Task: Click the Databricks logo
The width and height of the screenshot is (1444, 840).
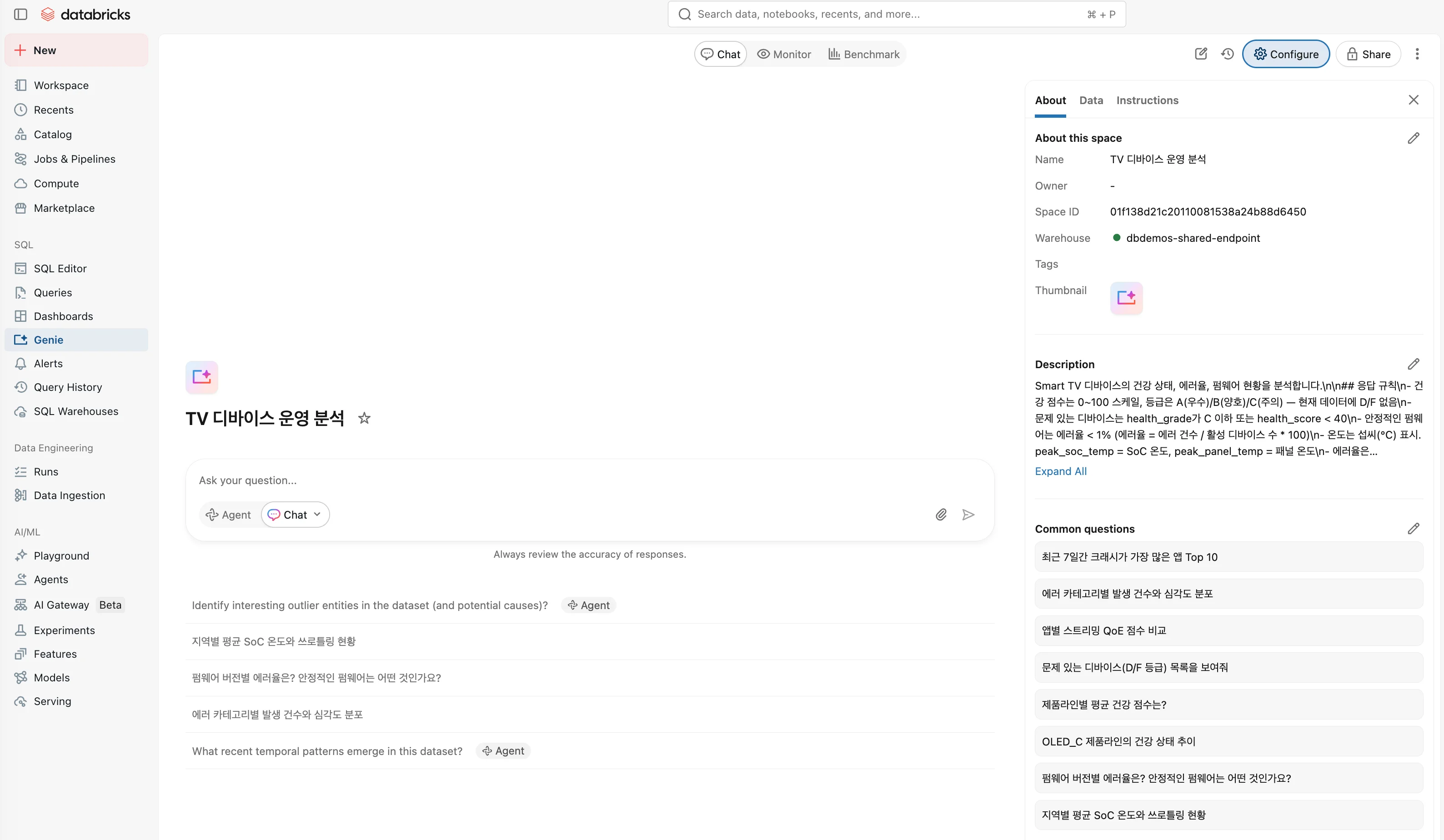Action: coord(86,15)
